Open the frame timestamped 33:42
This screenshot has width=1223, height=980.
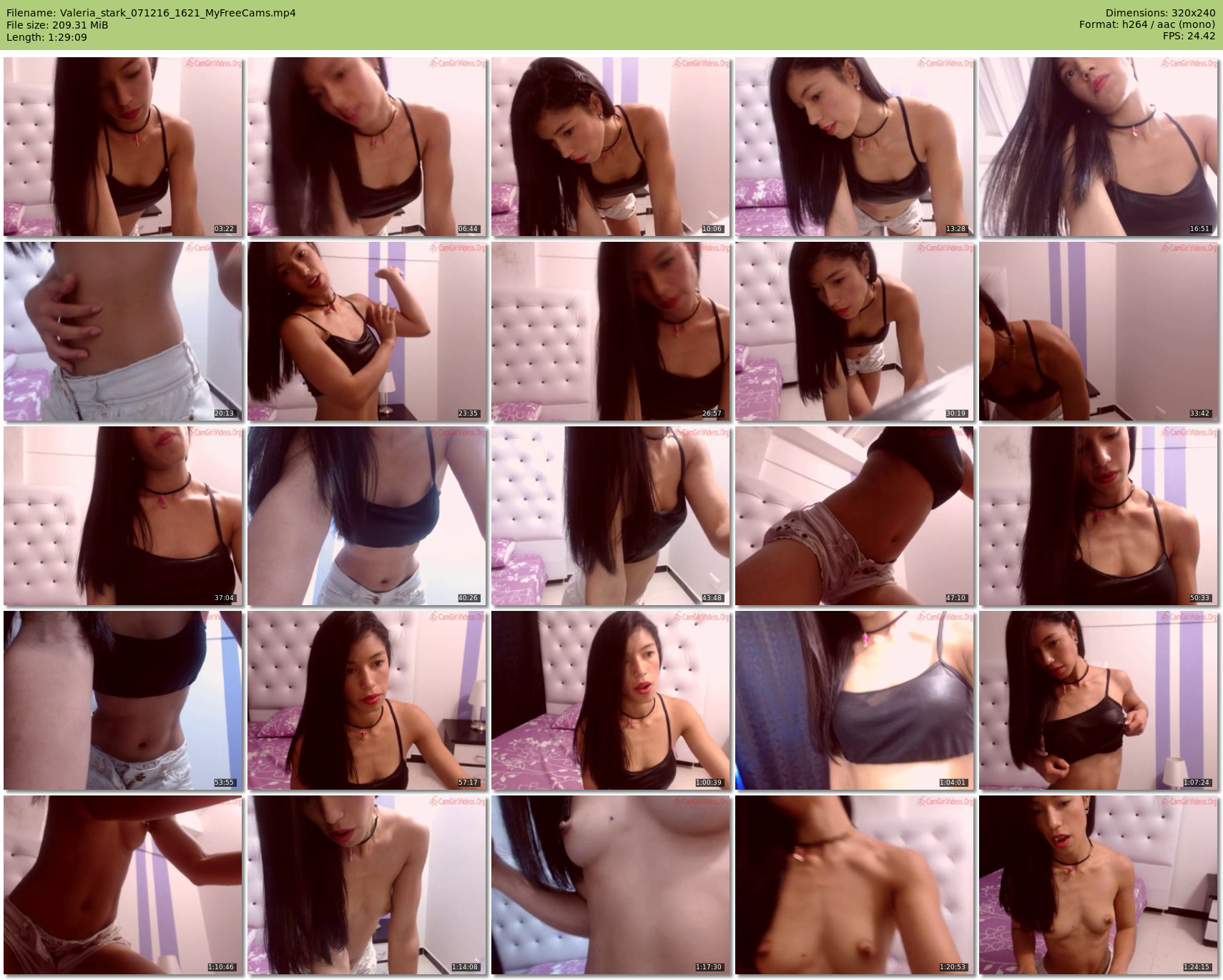click(x=1099, y=331)
